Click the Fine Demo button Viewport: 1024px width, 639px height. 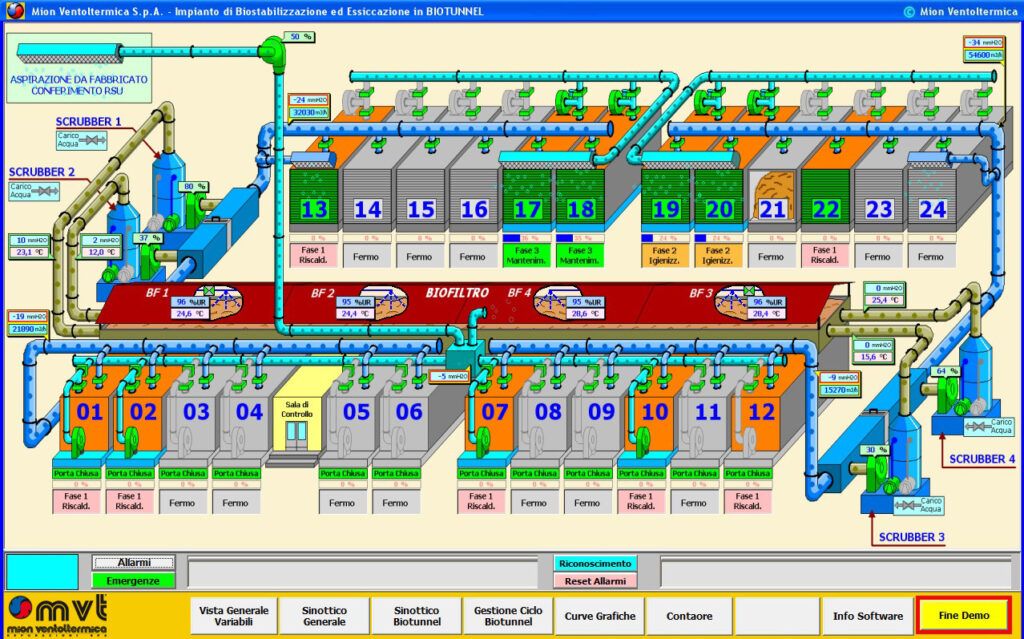point(963,616)
